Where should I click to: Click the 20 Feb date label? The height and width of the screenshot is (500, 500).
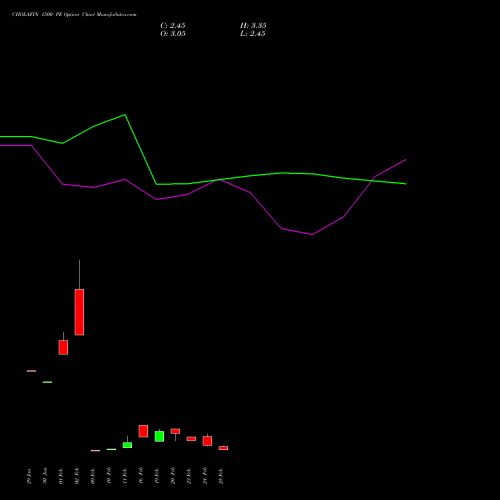pos(173,476)
